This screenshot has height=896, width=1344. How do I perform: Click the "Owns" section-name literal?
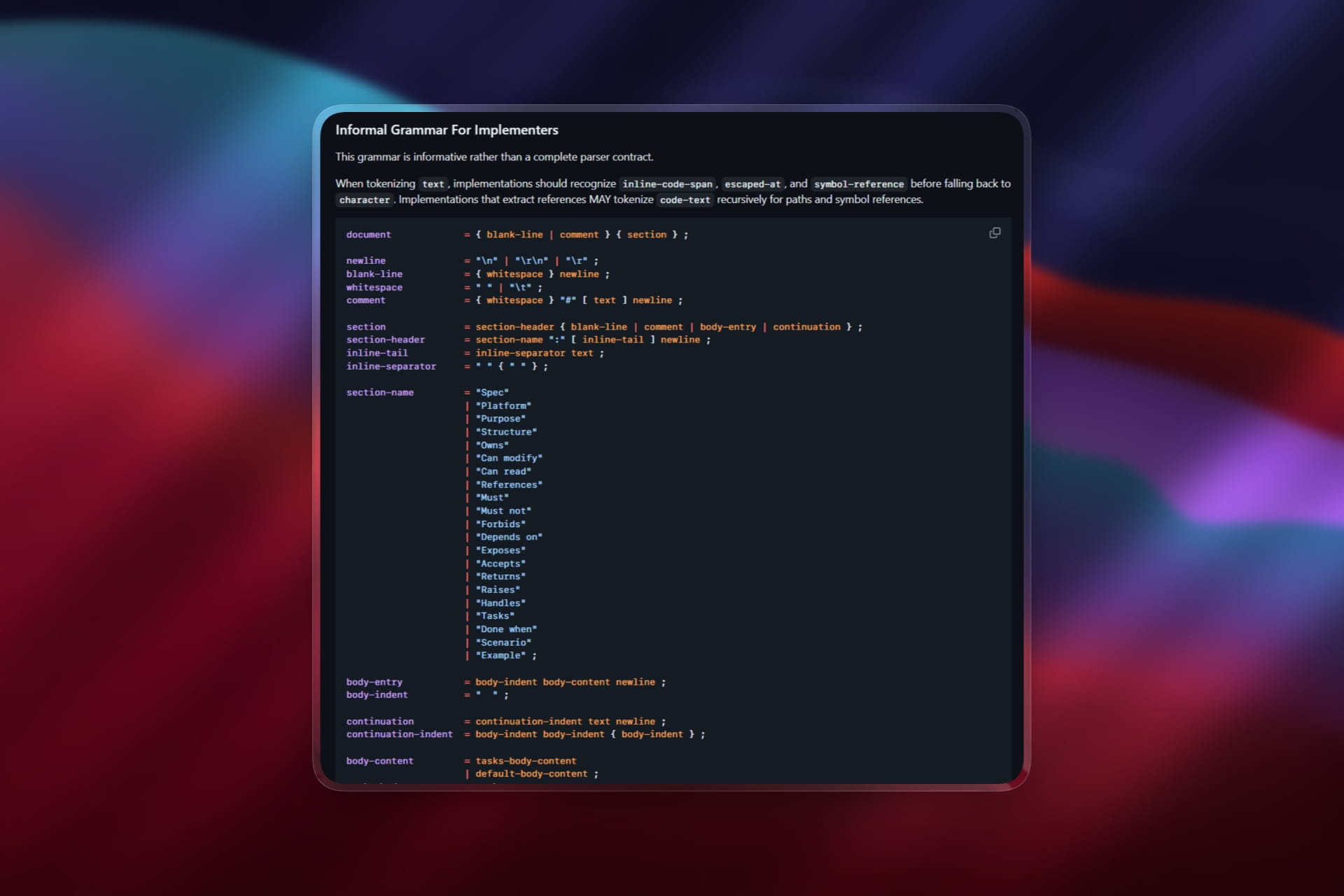(x=492, y=445)
